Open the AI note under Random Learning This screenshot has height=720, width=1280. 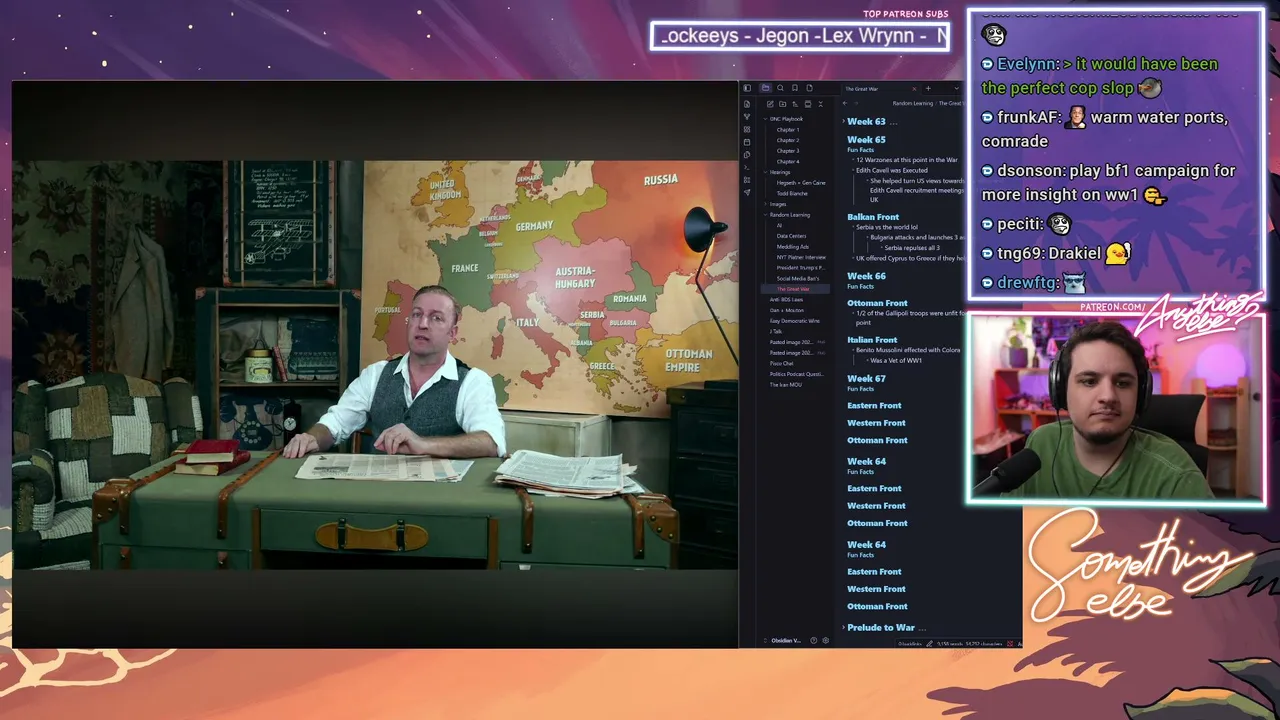(x=780, y=225)
